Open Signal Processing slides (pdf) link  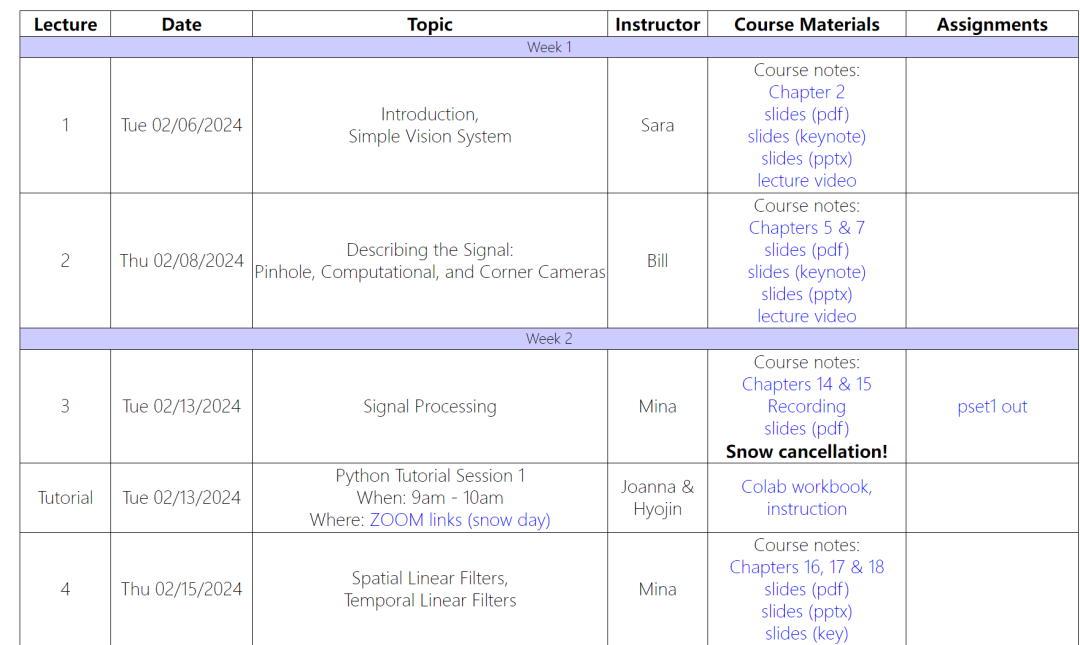(806, 428)
